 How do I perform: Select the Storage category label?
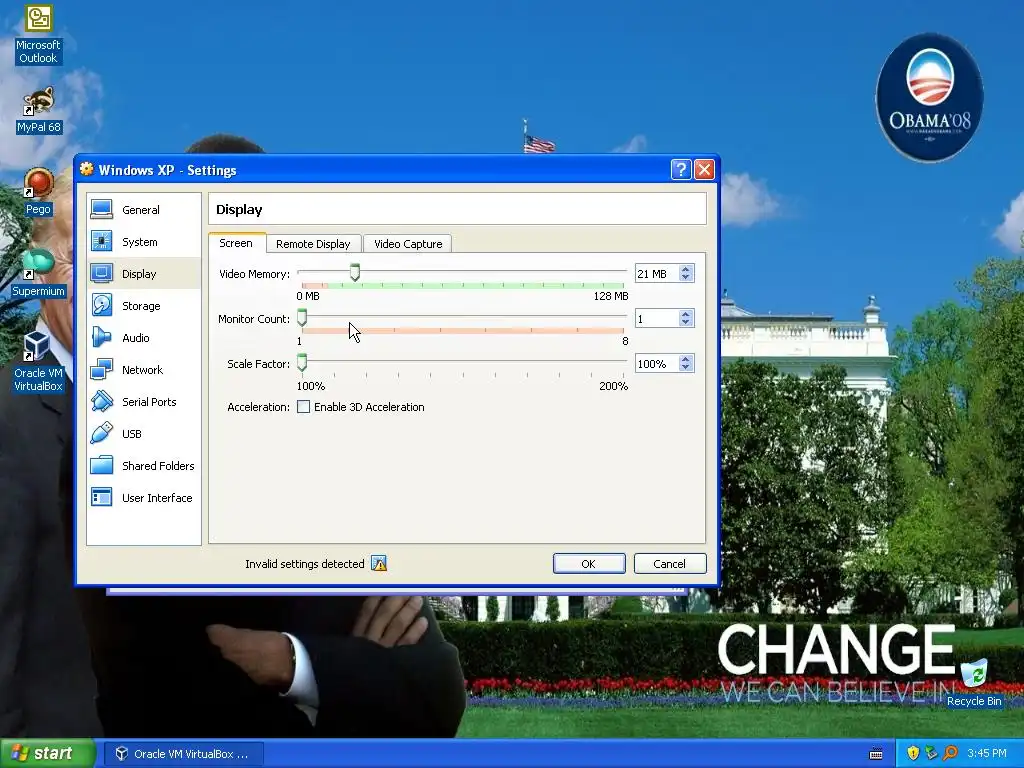(141, 306)
